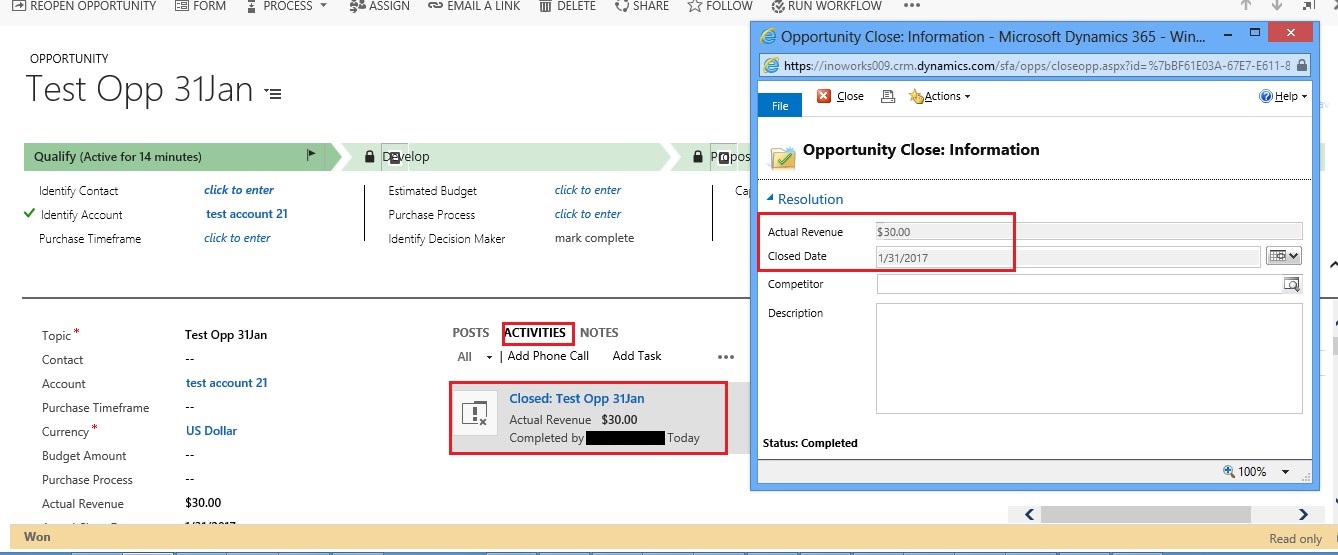Click to enter Identify Contact value
The height and width of the screenshot is (555, 1338).
pos(239,190)
